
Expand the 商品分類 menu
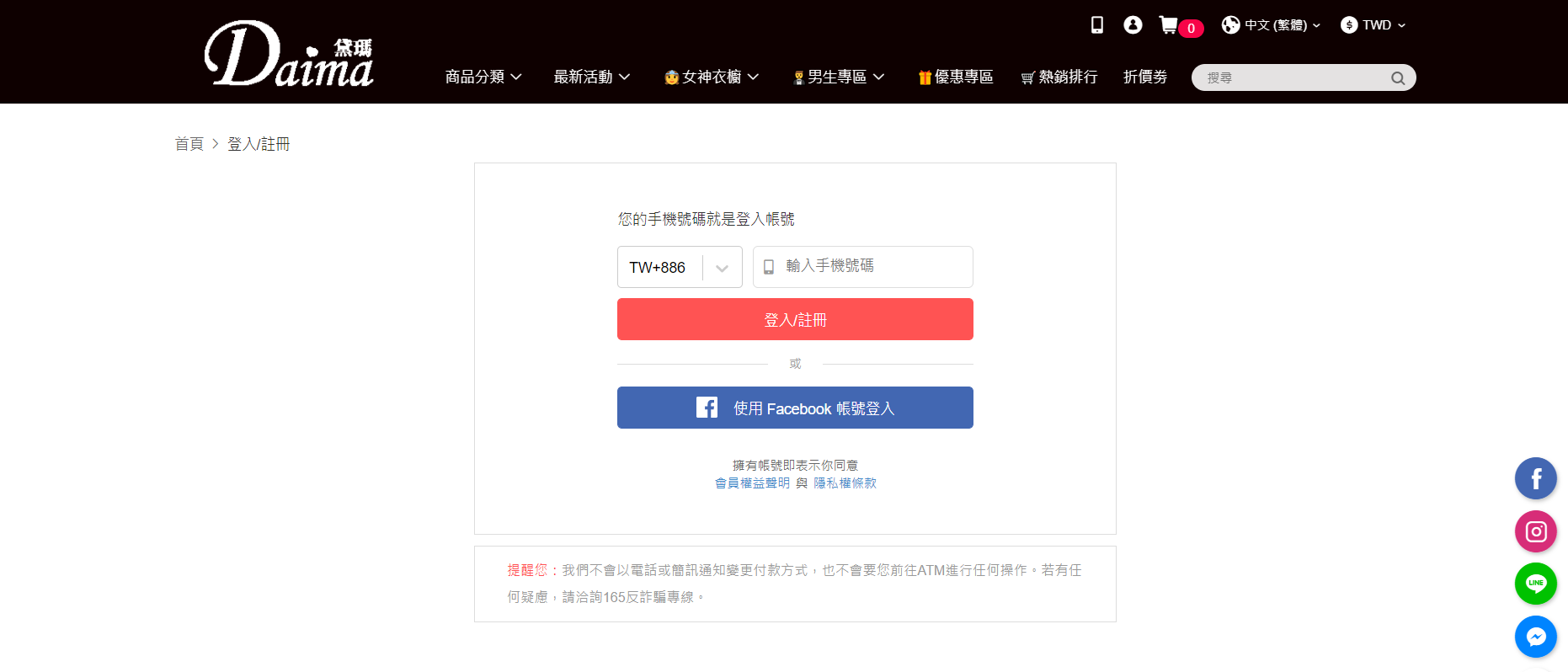pyautogui.click(x=483, y=77)
